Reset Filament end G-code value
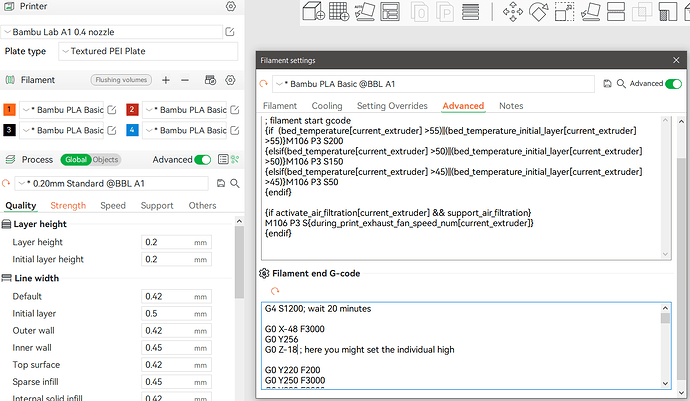This screenshot has height=401, width=690. [275, 291]
